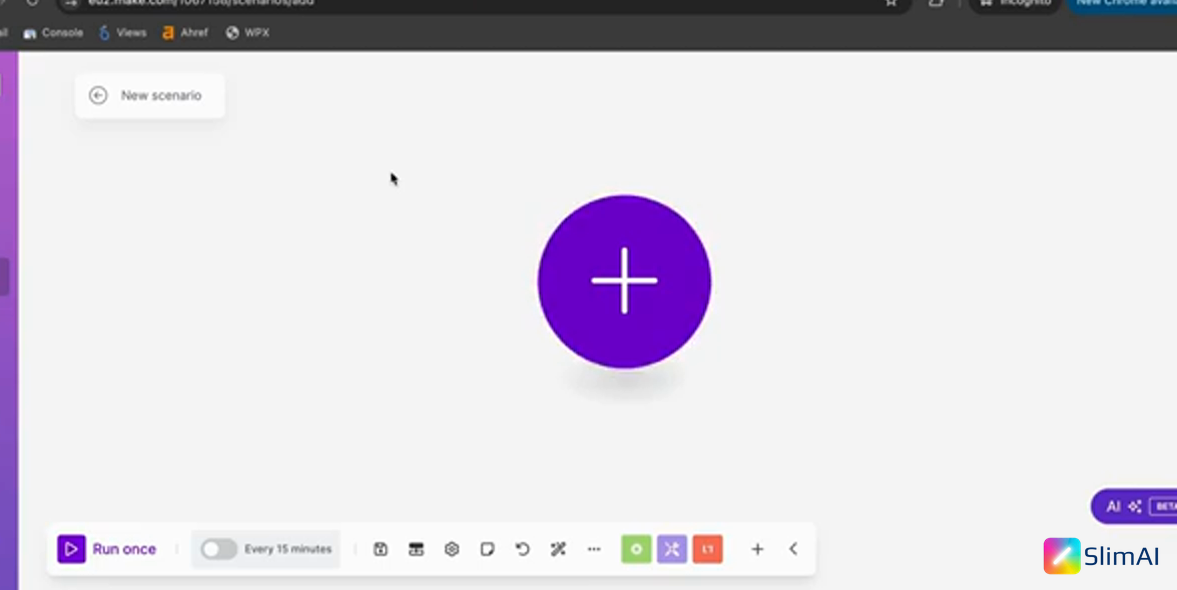Click the undo arrow icon
This screenshot has height=590, width=1177.
522,549
